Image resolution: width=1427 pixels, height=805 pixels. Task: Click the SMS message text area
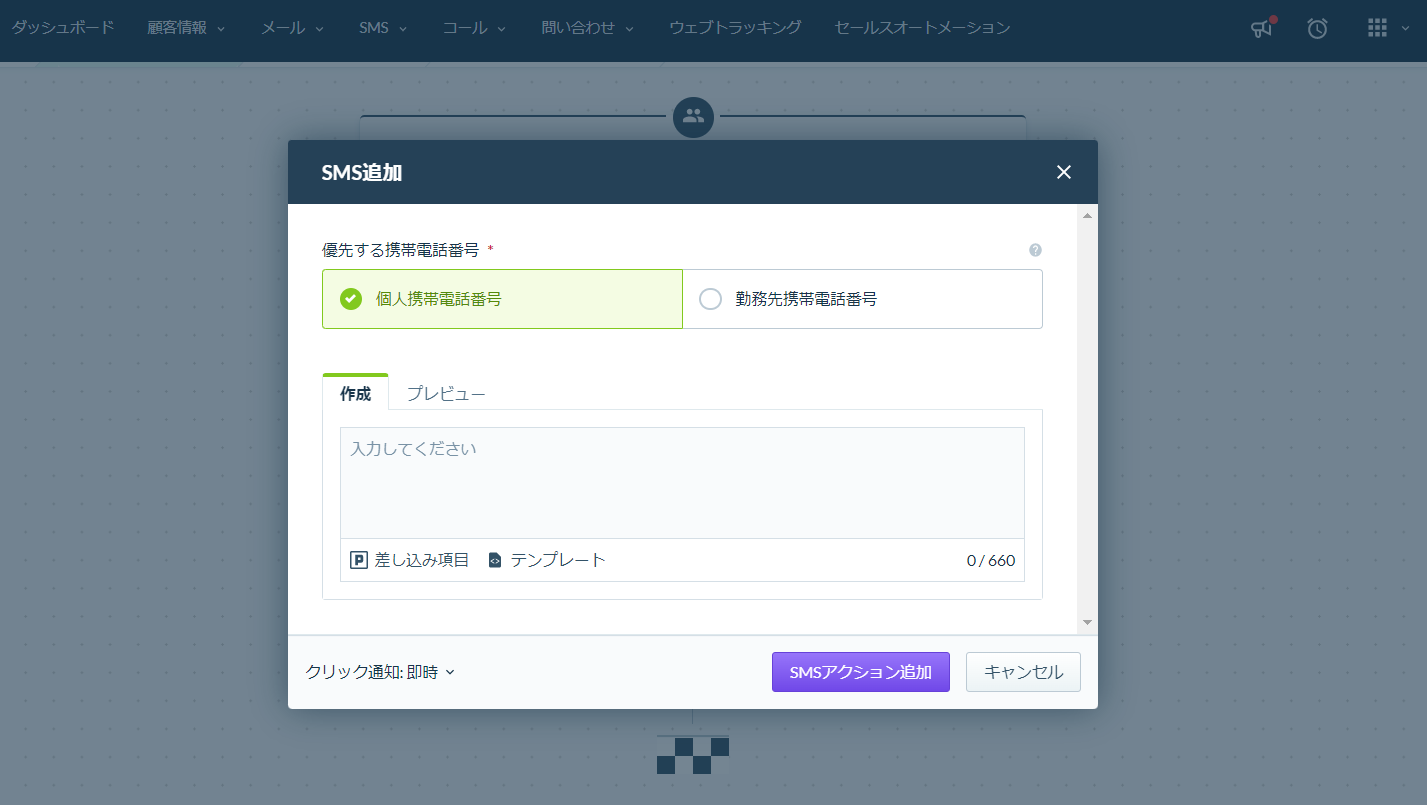682,483
